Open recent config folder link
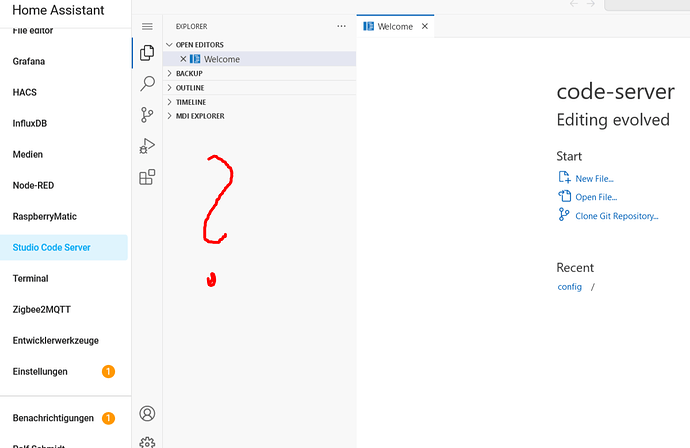Viewport: 690px width, 448px height. point(569,287)
